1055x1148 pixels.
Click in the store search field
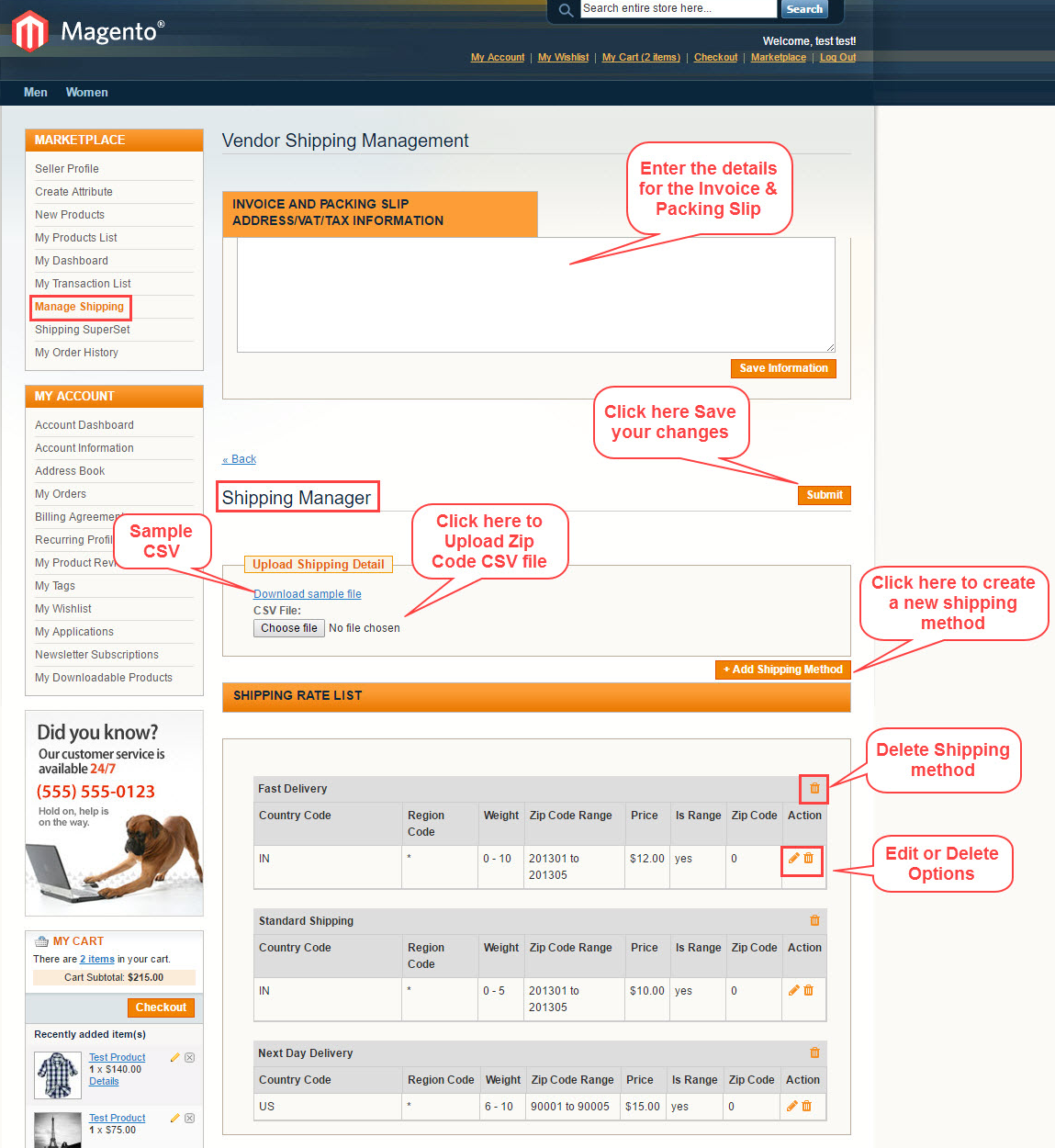coord(679,8)
